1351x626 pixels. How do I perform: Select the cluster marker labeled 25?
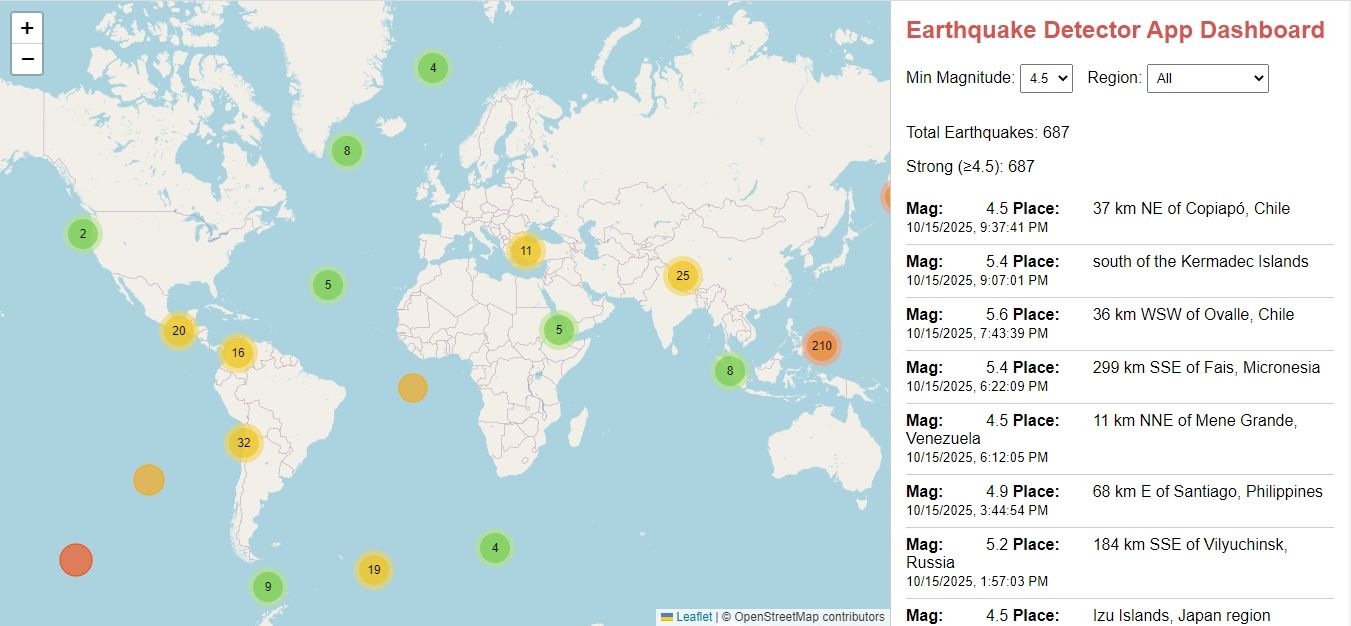pos(682,276)
